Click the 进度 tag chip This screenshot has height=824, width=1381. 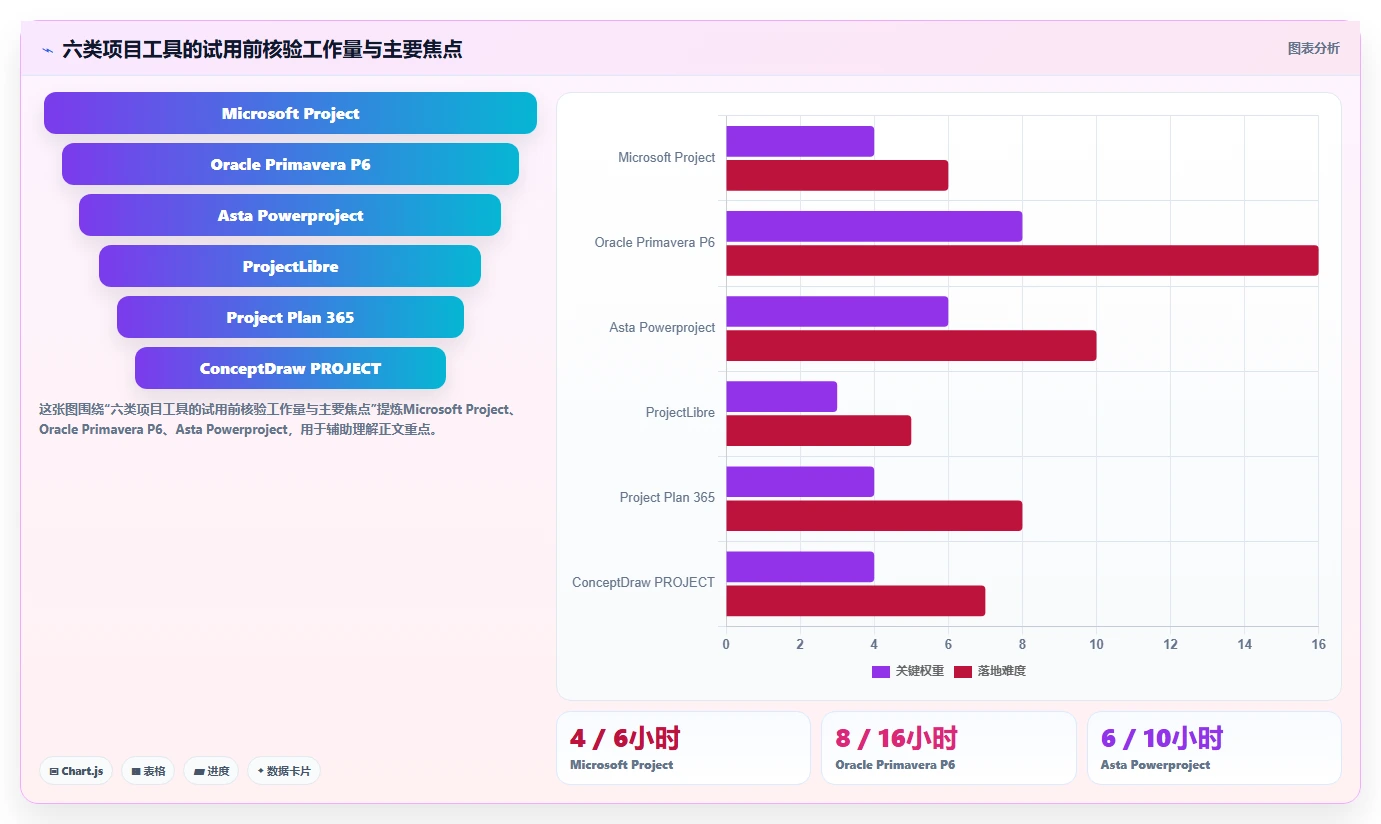click(x=211, y=771)
